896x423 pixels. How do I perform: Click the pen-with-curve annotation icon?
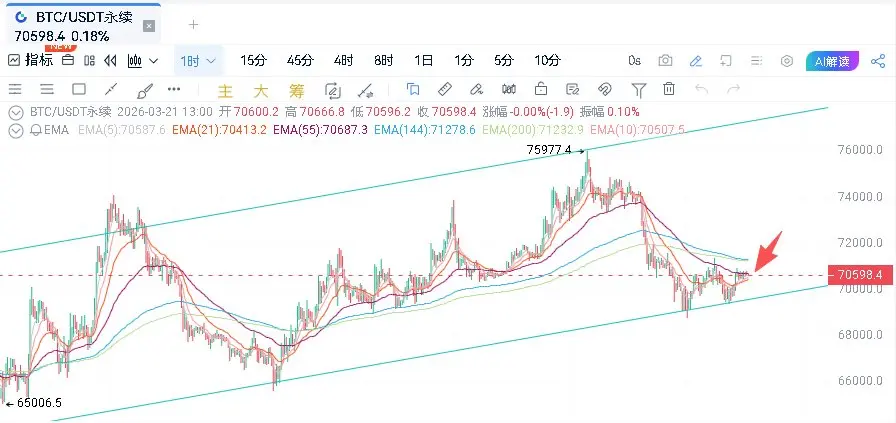477,89
